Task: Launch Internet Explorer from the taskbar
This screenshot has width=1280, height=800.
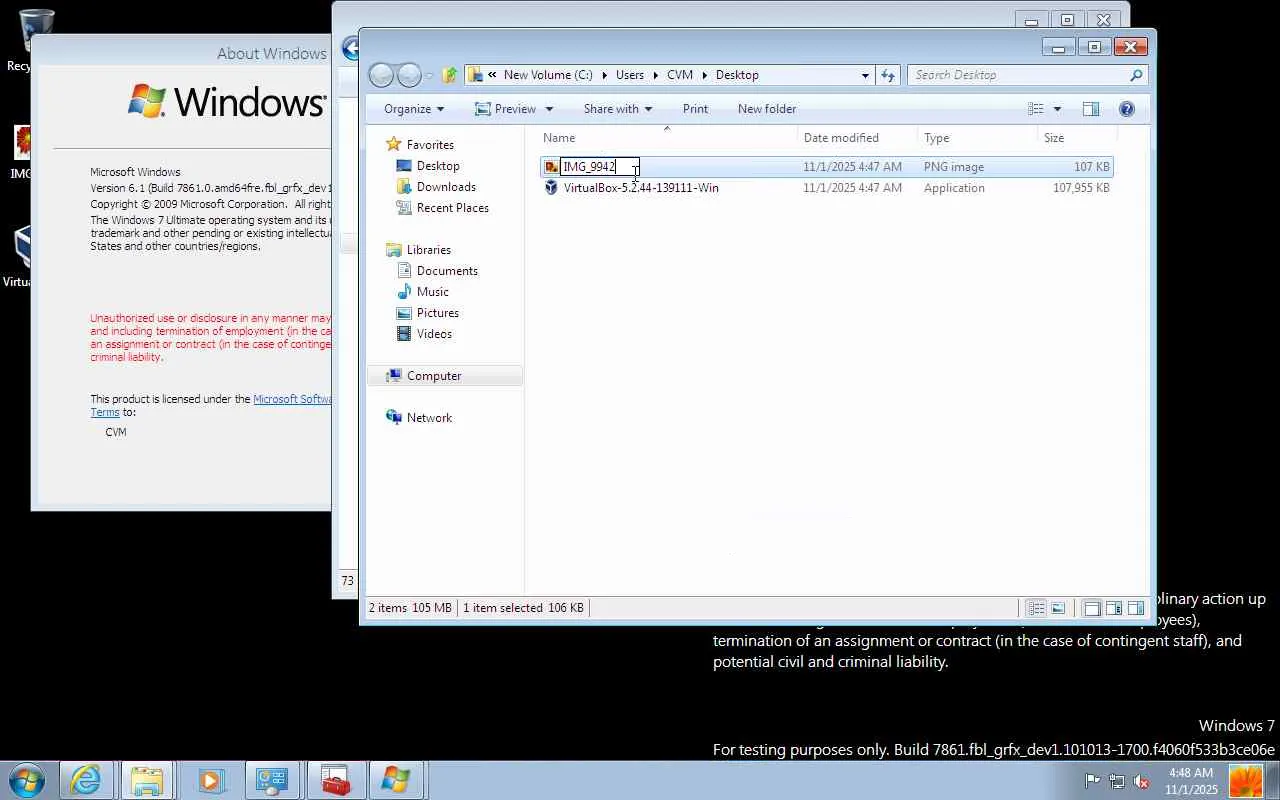Action: pos(85,780)
